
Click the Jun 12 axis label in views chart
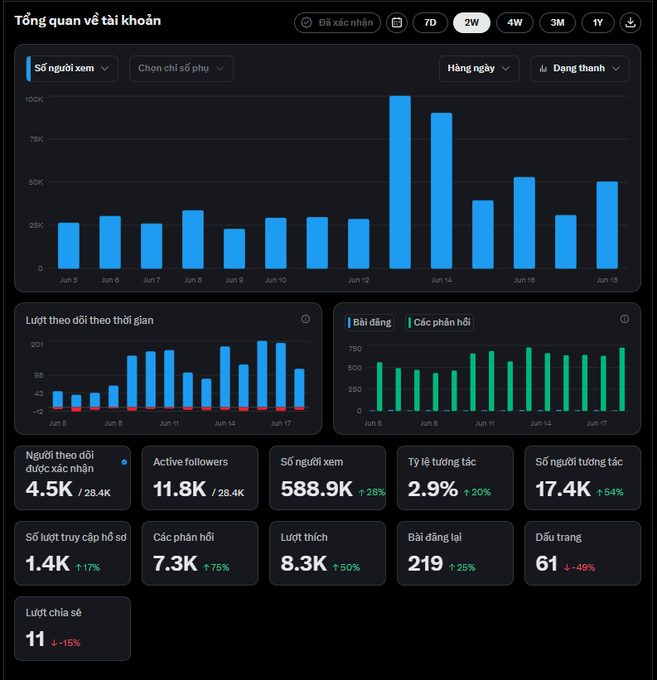(359, 280)
